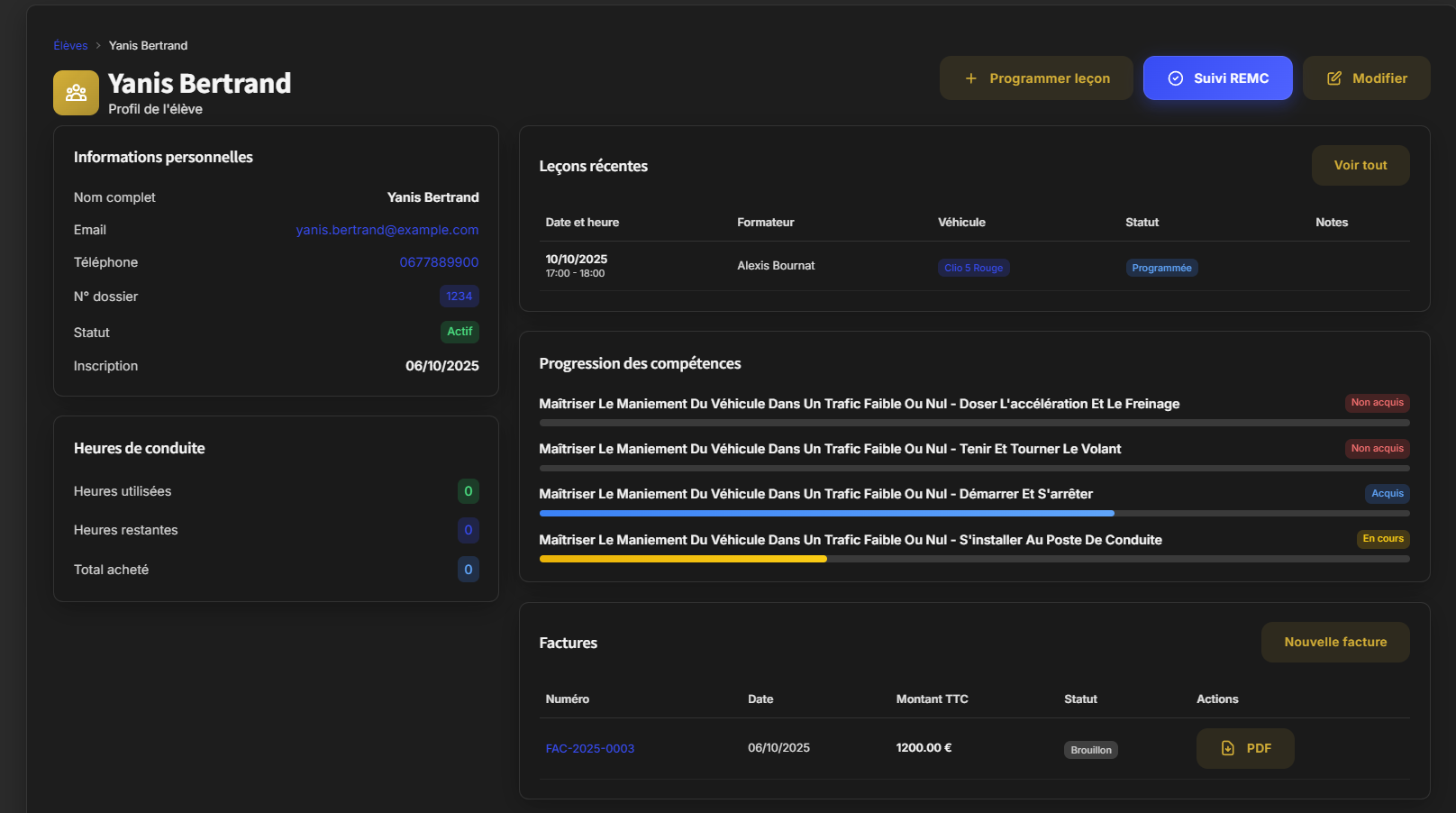The width and height of the screenshot is (1456, 813).
Task: Call the phone number 0677889900
Action: point(439,262)
